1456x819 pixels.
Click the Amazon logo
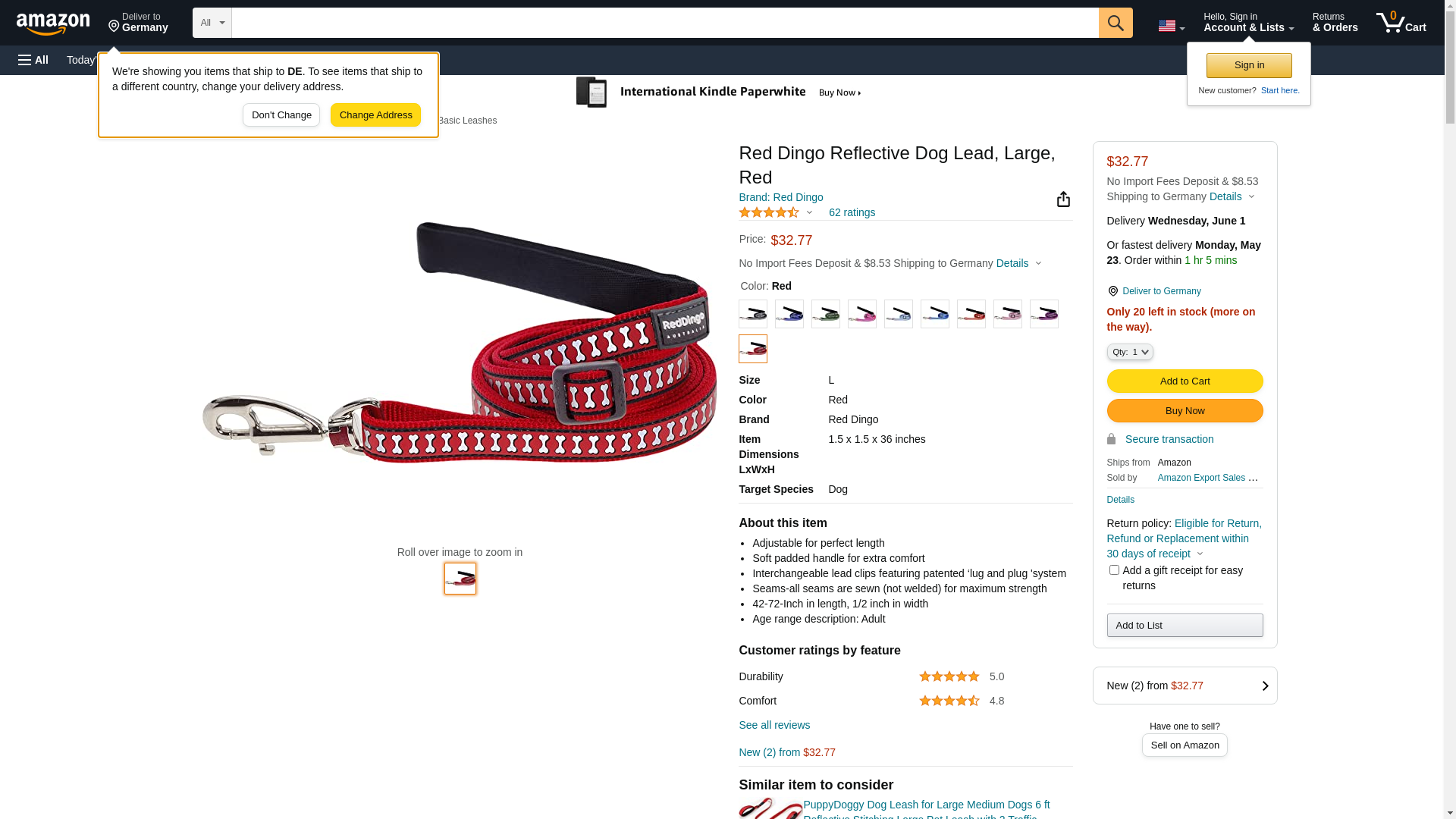[53, 24]
